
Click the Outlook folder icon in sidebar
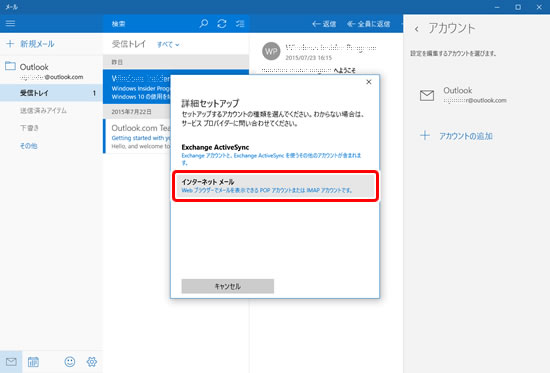click(x=10, y=66)
